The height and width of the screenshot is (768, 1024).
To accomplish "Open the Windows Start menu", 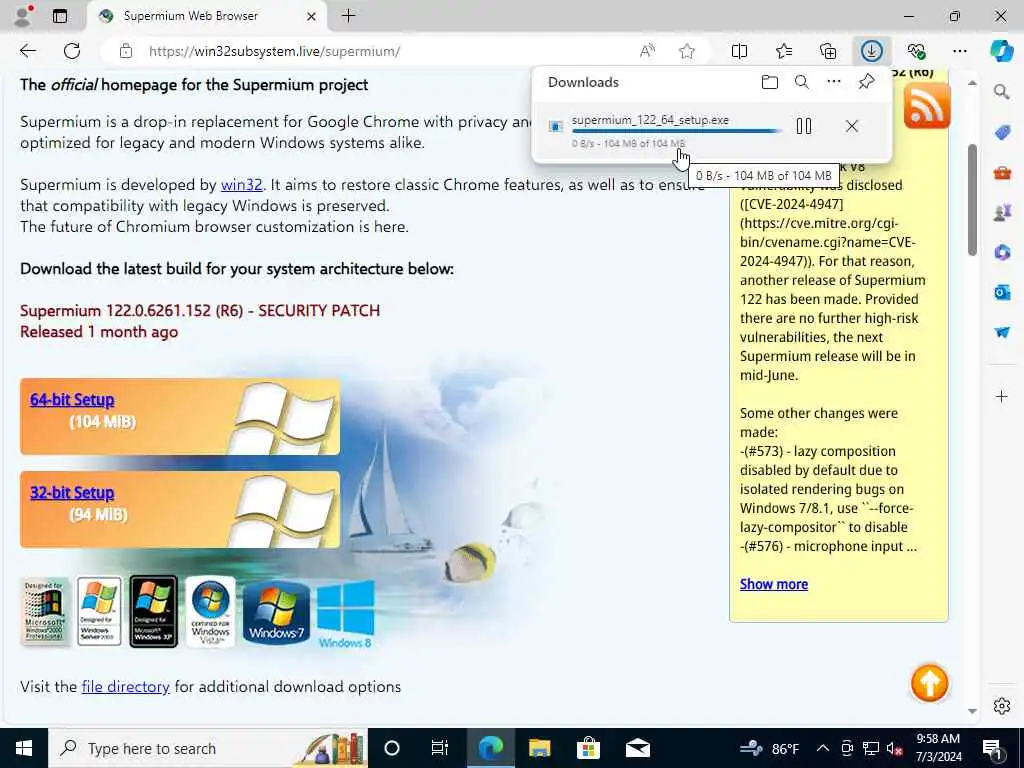I will 24,748.
